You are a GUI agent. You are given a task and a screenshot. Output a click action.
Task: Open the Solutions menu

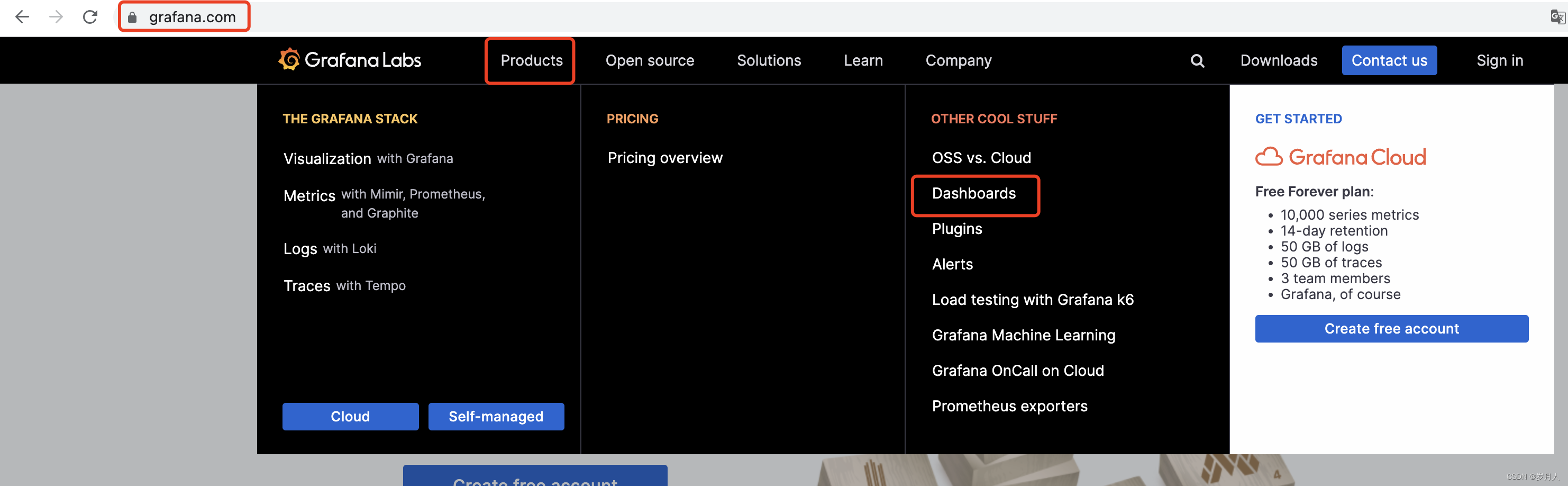click(x=769, y=60)
